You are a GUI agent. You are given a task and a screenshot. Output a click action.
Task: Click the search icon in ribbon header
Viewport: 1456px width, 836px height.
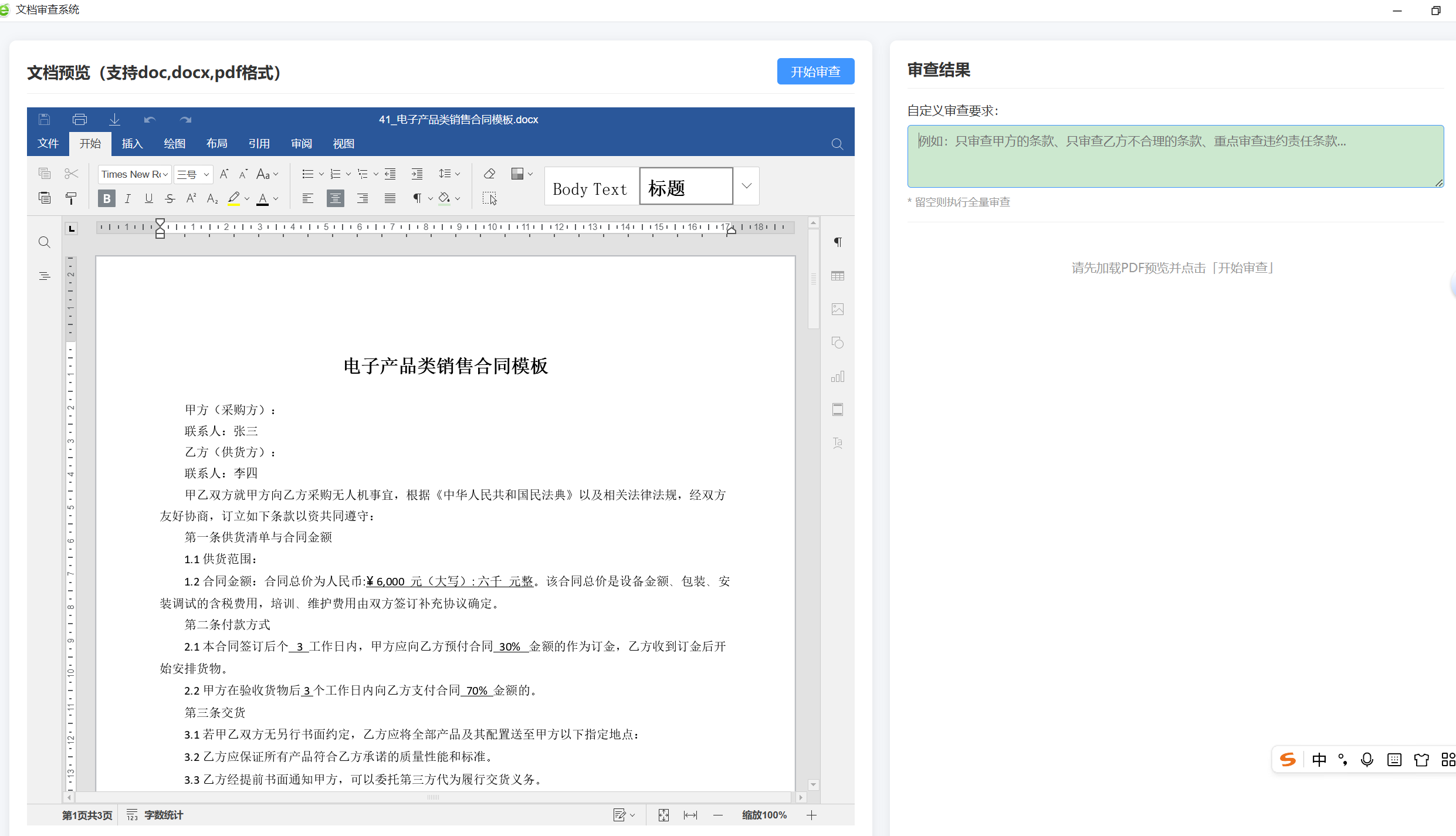837,144
